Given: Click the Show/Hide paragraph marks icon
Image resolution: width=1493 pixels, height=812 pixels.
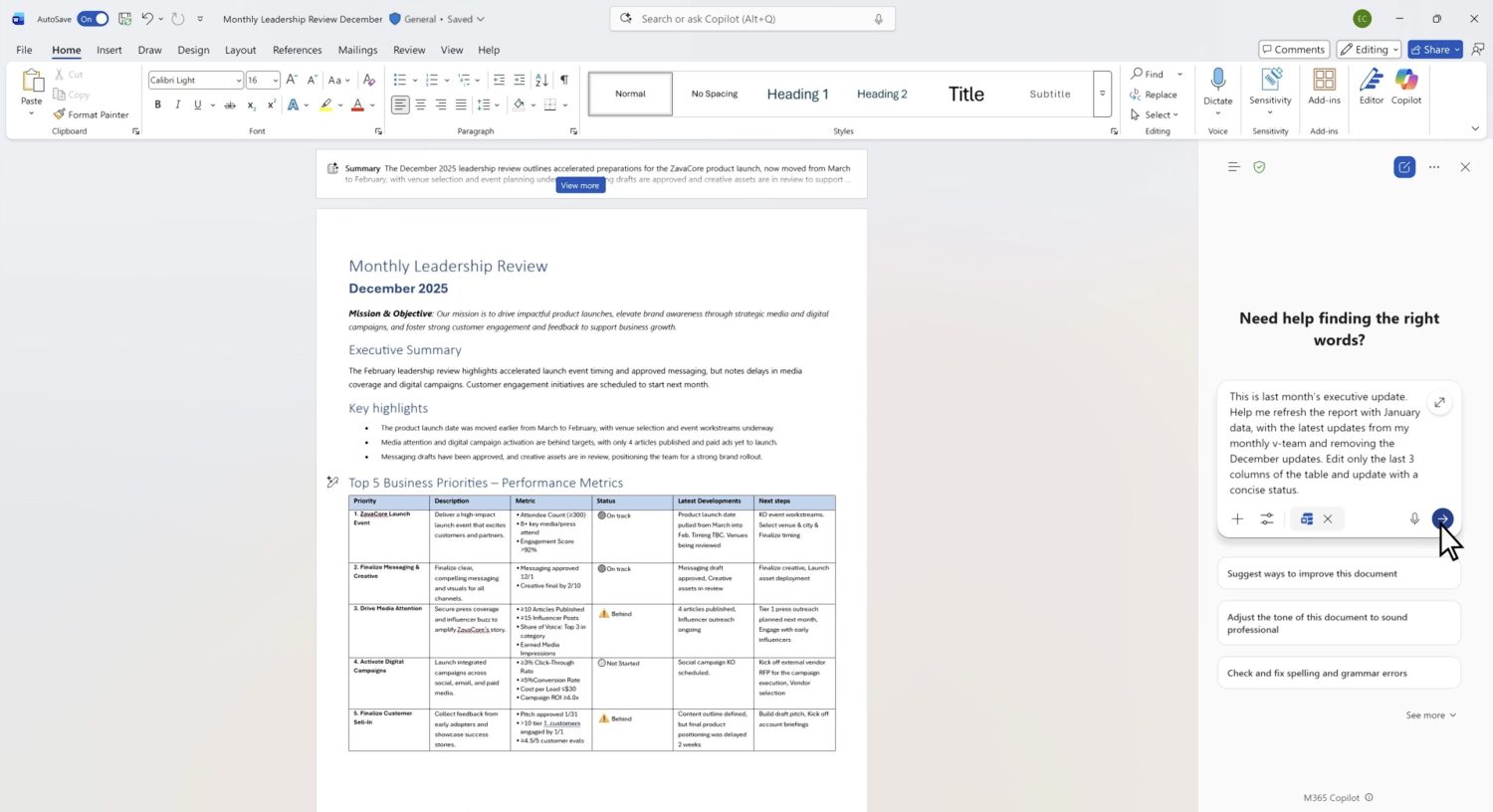Looking at the screenshot, I should pos(564,80).
